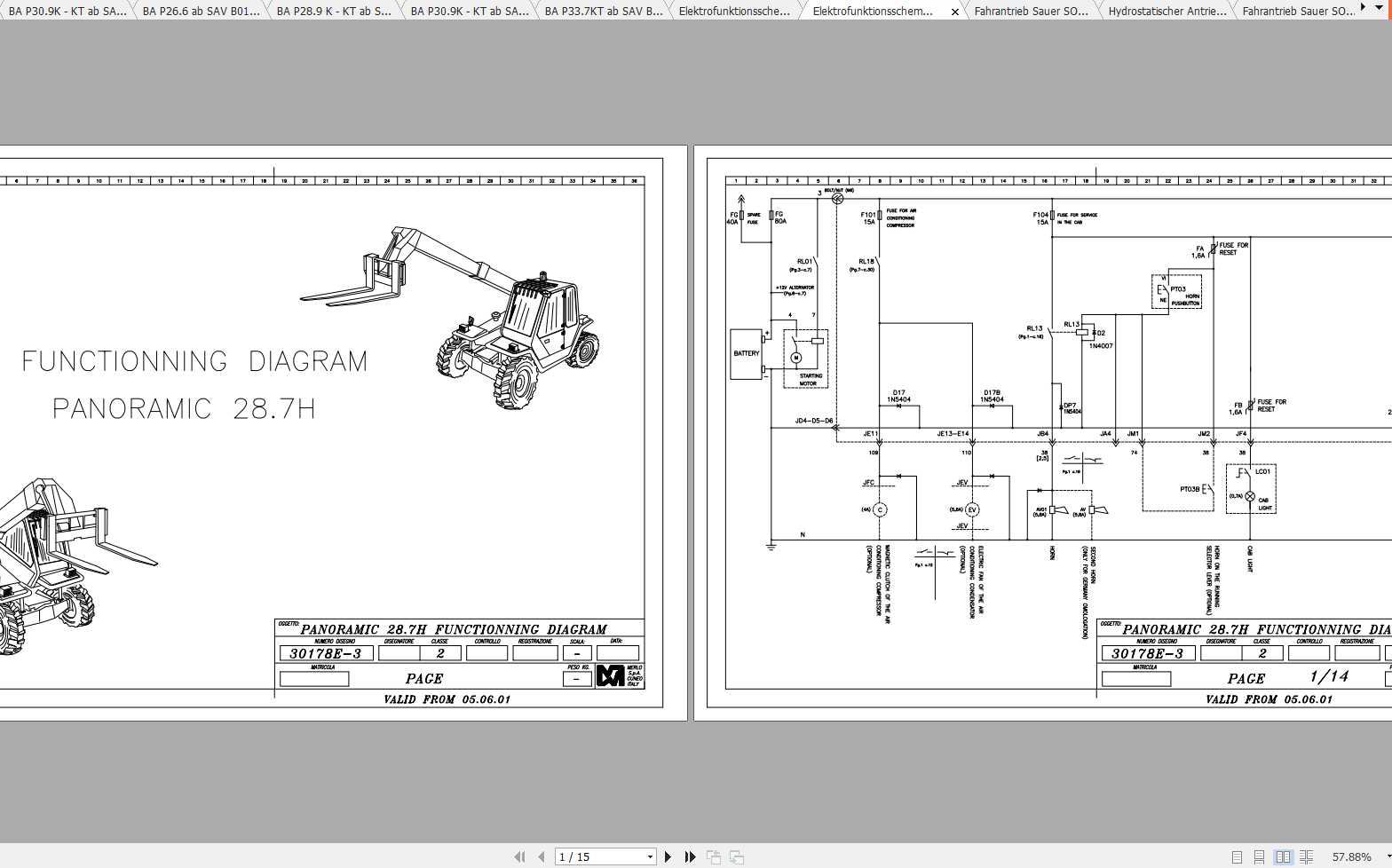Go to the first page
Viewport: 1392px width, 868px height.
(519, 856)
